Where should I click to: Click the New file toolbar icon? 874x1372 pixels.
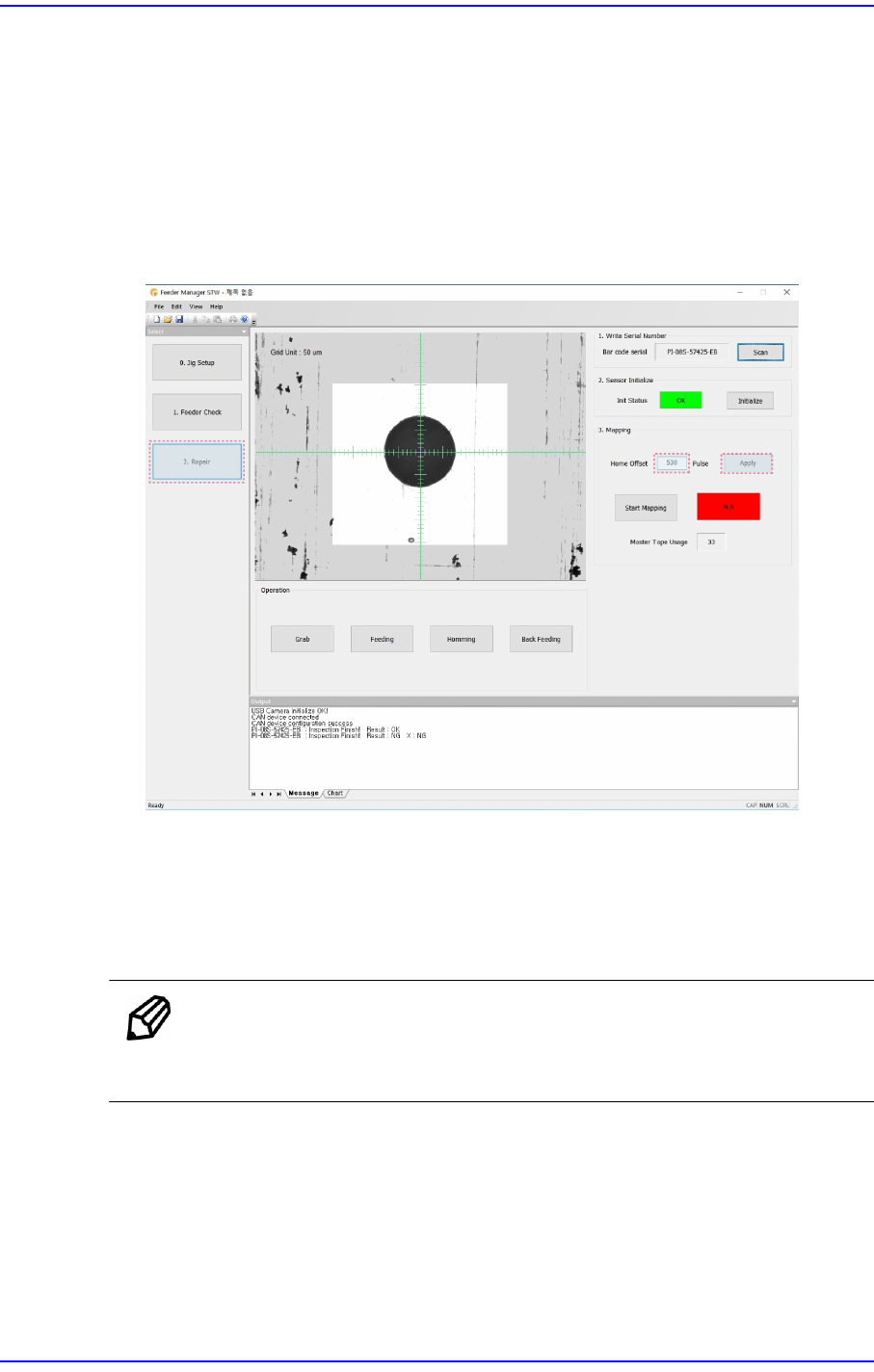(156, 319)
